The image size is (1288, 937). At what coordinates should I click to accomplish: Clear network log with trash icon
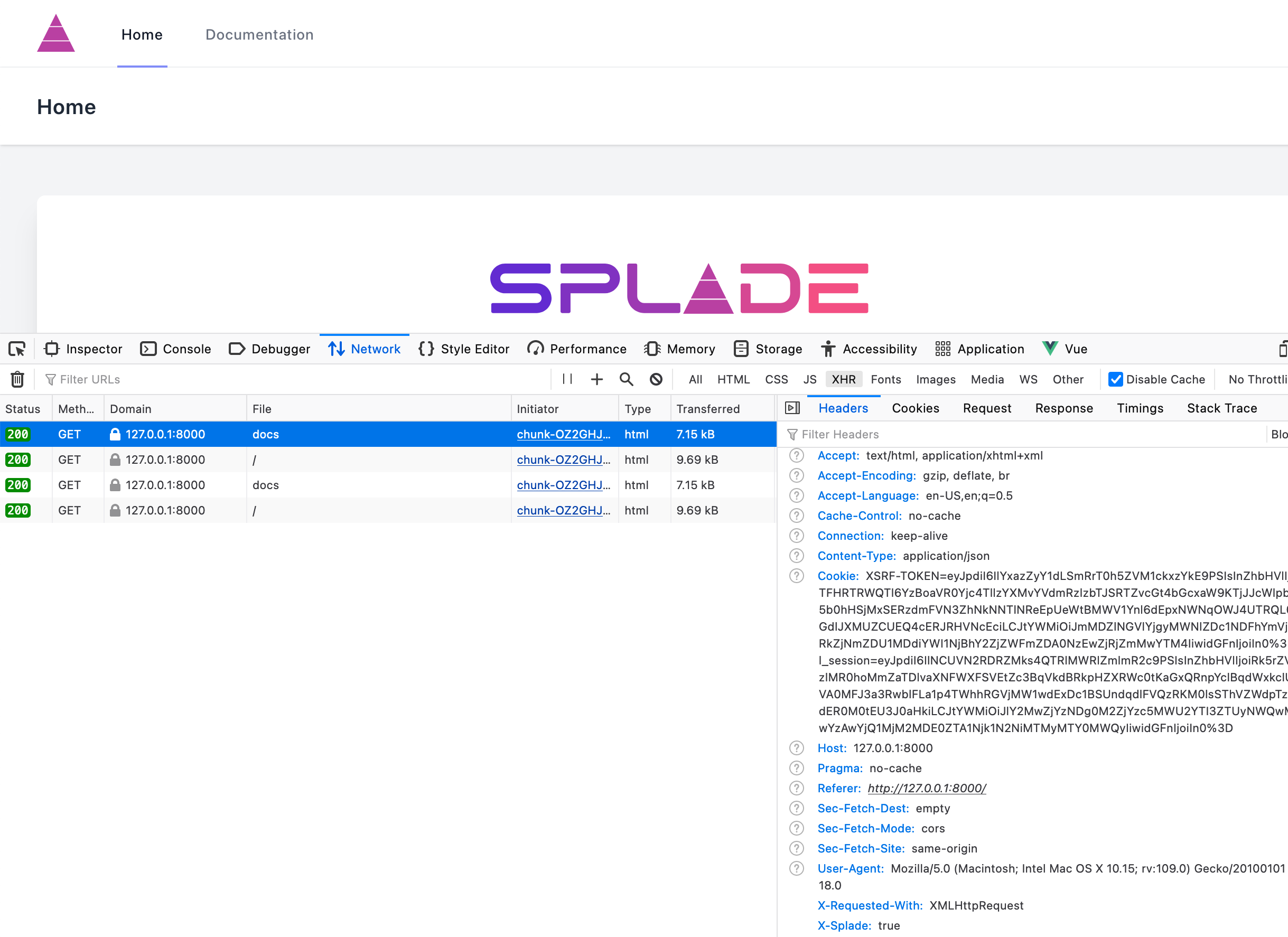click(x=17, y=379)
